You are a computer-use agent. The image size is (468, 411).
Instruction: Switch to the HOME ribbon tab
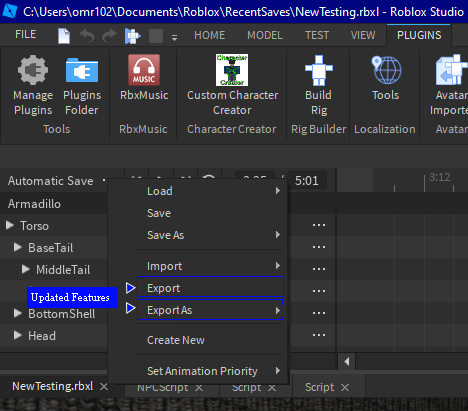[x=210, y=35]
